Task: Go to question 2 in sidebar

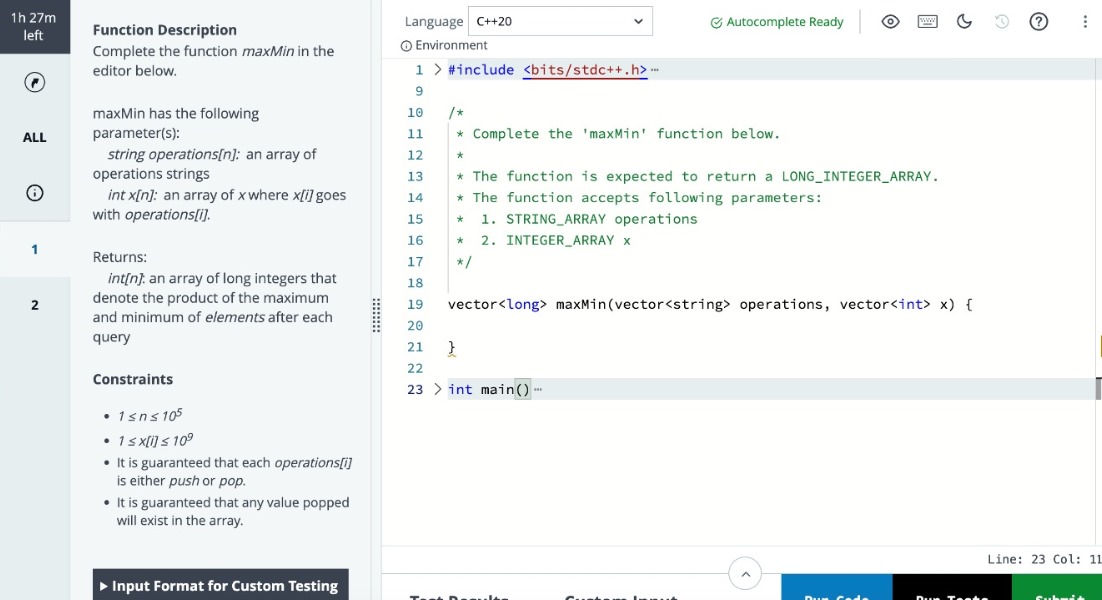Action: tap(34, 305)
